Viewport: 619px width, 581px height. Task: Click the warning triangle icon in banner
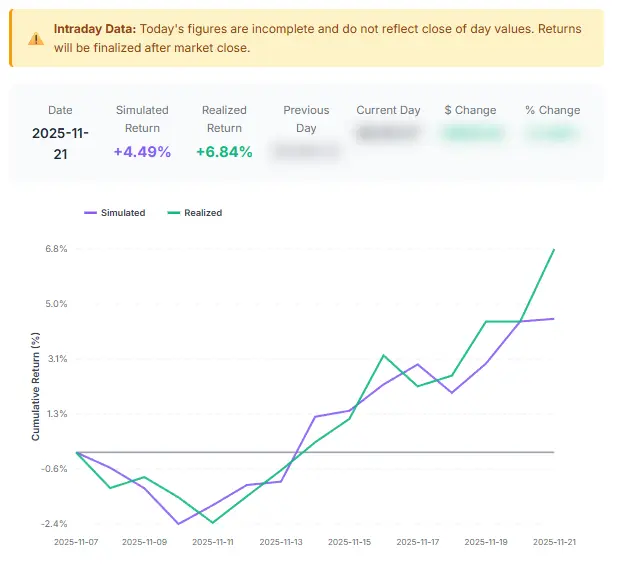[35, 39]
